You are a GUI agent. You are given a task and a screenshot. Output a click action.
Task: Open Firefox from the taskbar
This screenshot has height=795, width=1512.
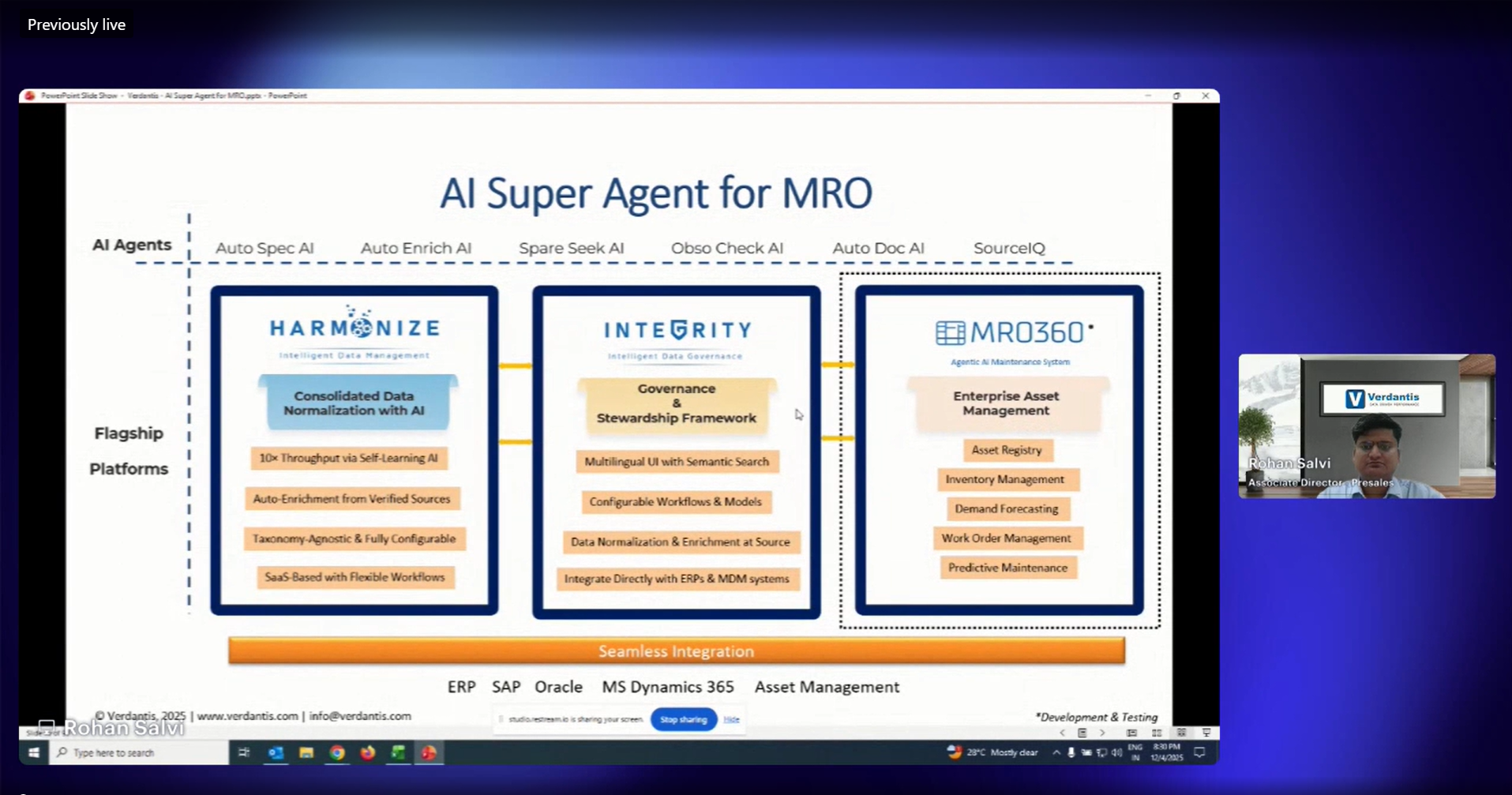pos(368,753)
